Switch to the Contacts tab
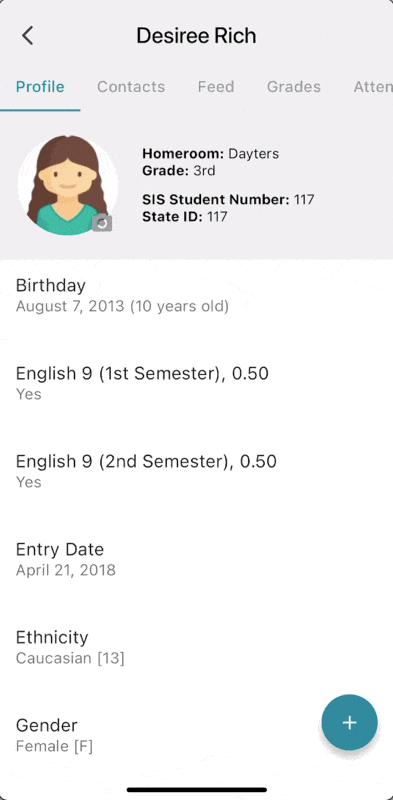 pos(131,87)
